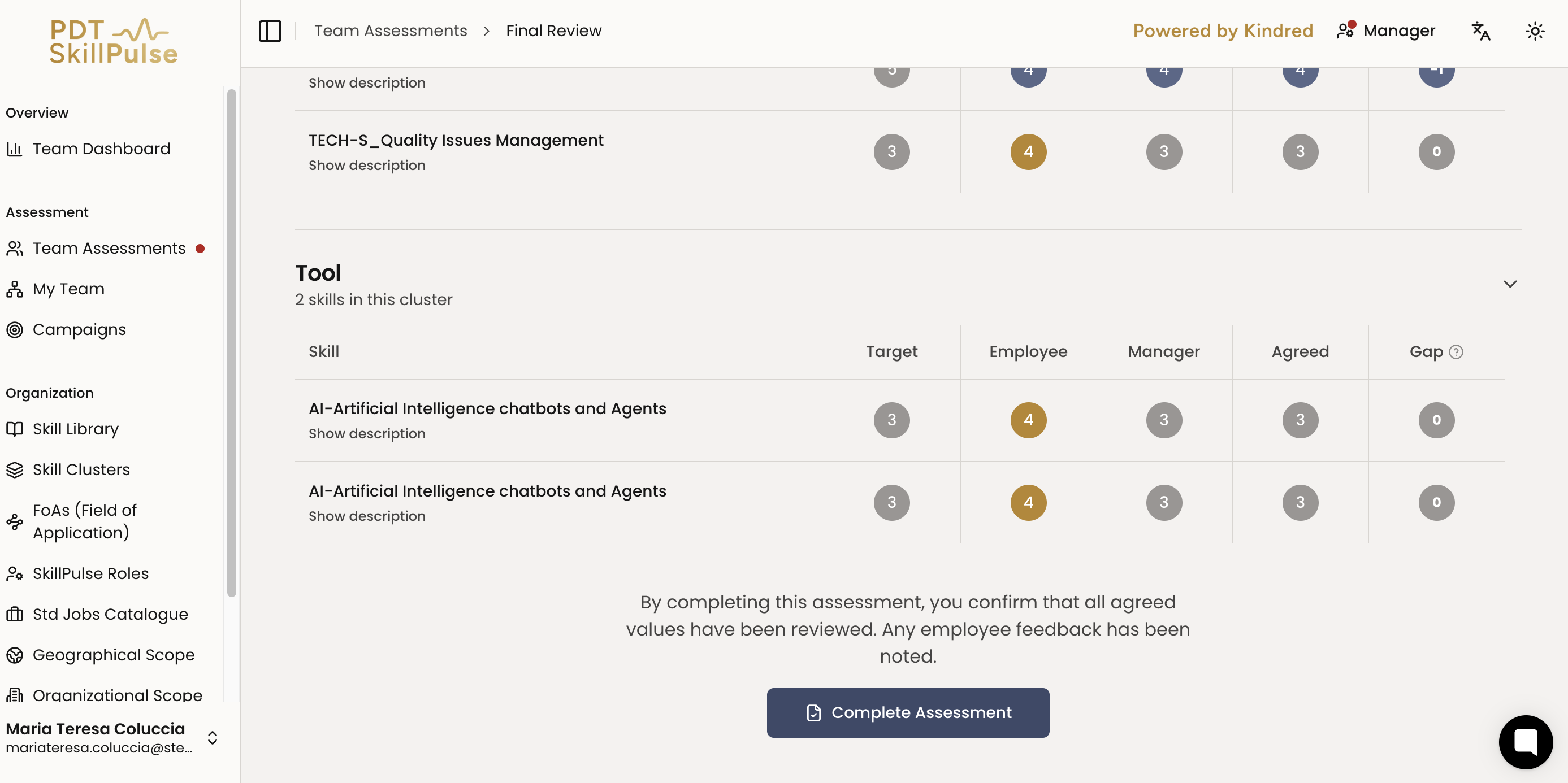
Task: Collapse the Tool cluster chevron
Action: (1510, 284)
